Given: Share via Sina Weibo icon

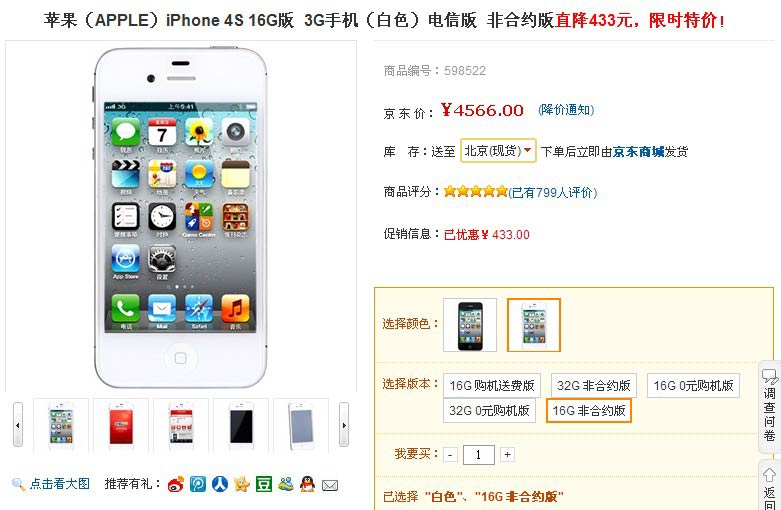Looking at the screenshot, I should tap(176, 484).
